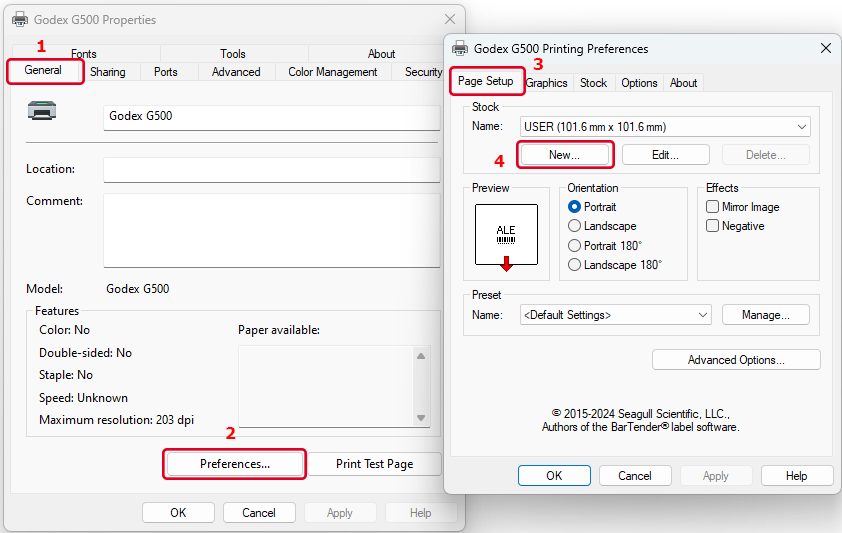This screenshot has width=842, height=533.
Task: Select Portrait 180° orientation
Action: click(575, 246)
